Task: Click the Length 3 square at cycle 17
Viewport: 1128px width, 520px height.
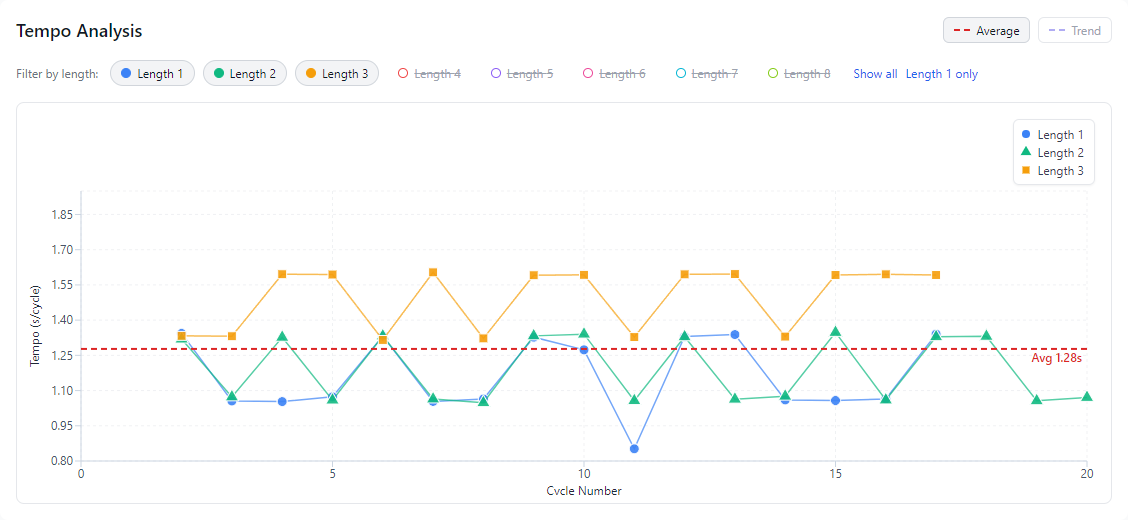Action: [x=936, y=275]
